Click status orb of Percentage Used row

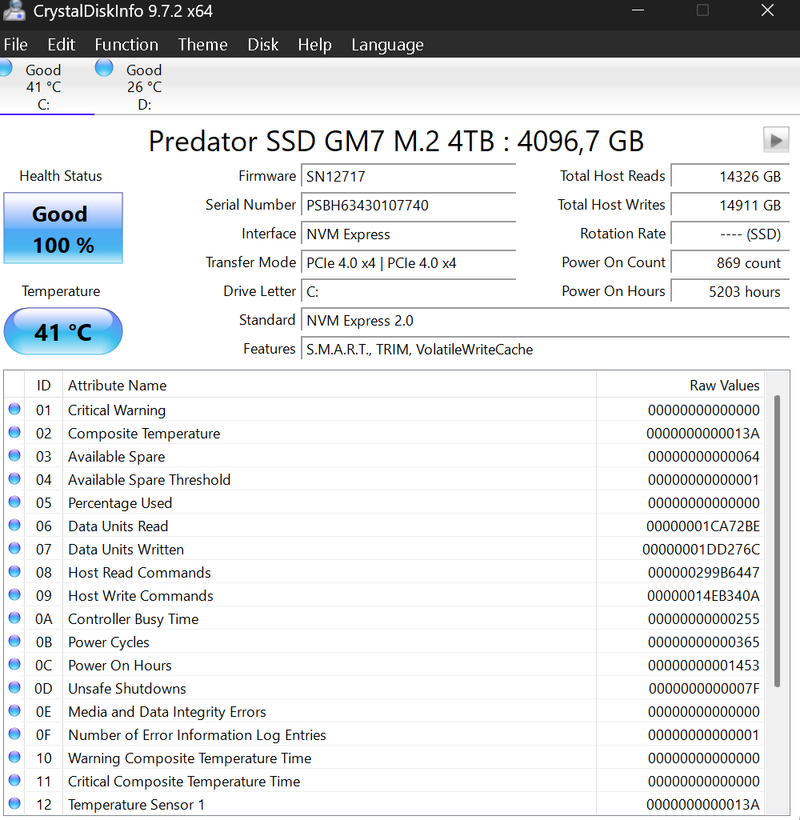[x=15, y=502]
